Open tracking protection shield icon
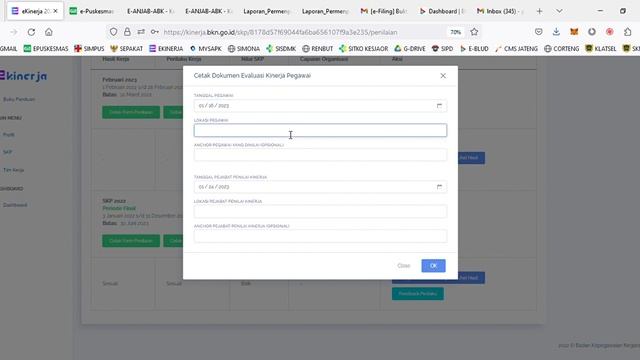The image size is (640, 360). point(113,32)
